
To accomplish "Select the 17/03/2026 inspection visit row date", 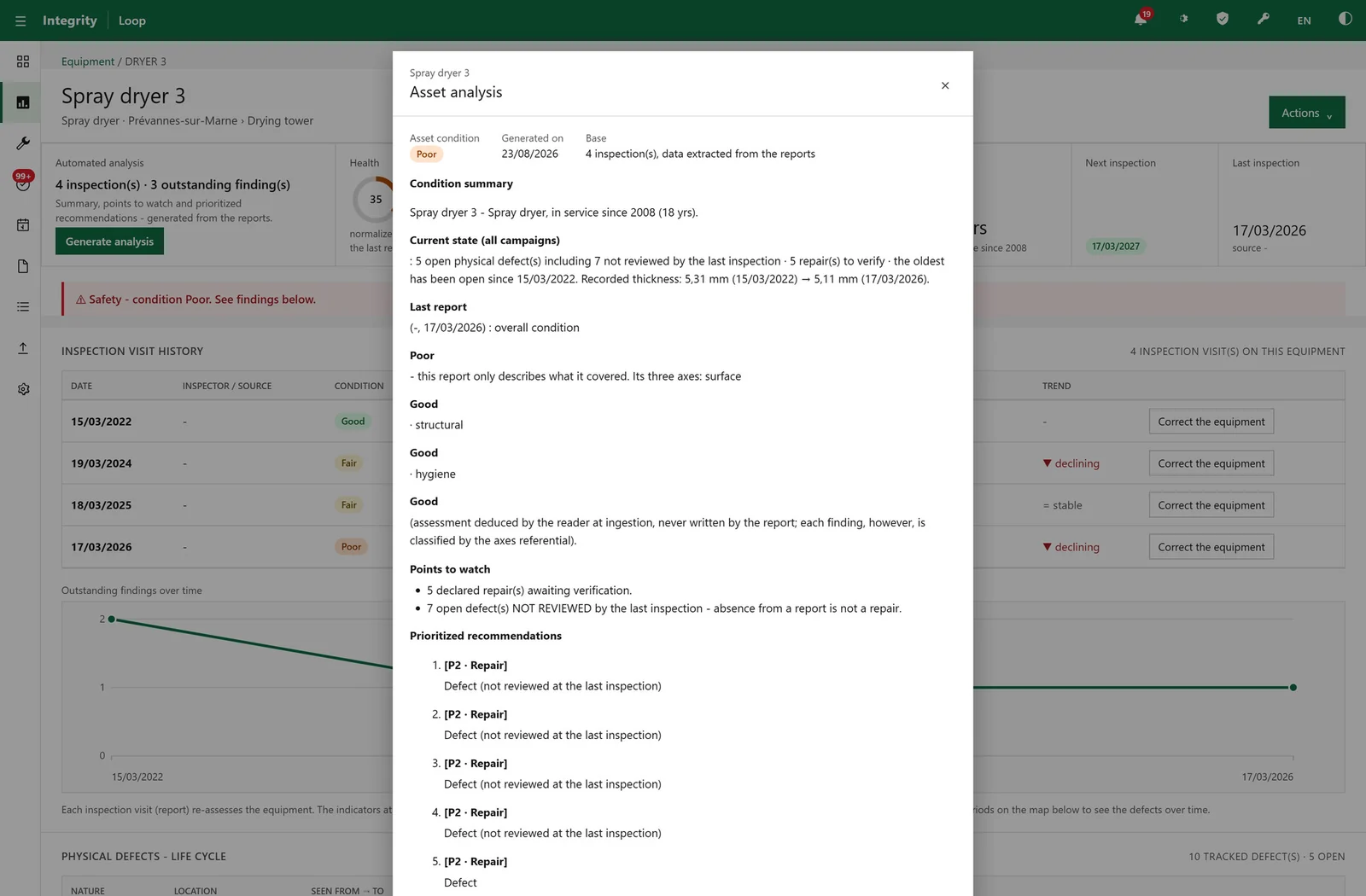I will pyautogui.click(x=101, y=547).
